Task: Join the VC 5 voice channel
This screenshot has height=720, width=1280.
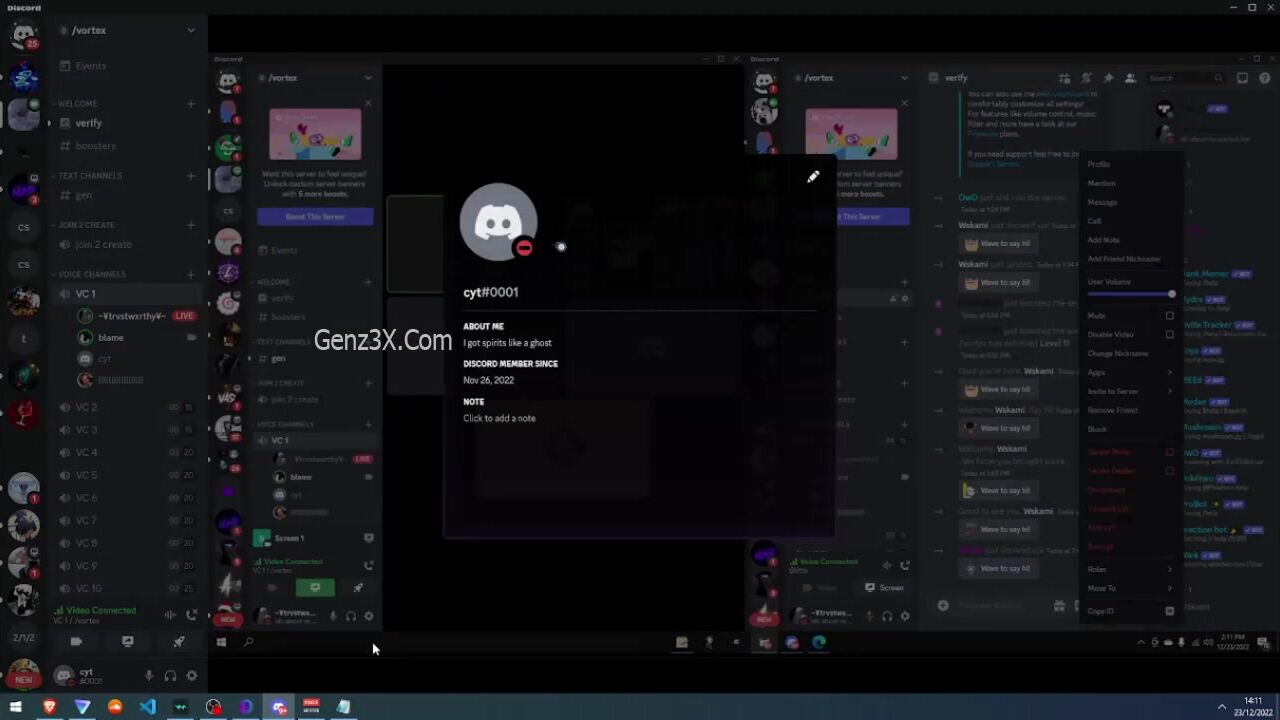Action: [129, 475]
